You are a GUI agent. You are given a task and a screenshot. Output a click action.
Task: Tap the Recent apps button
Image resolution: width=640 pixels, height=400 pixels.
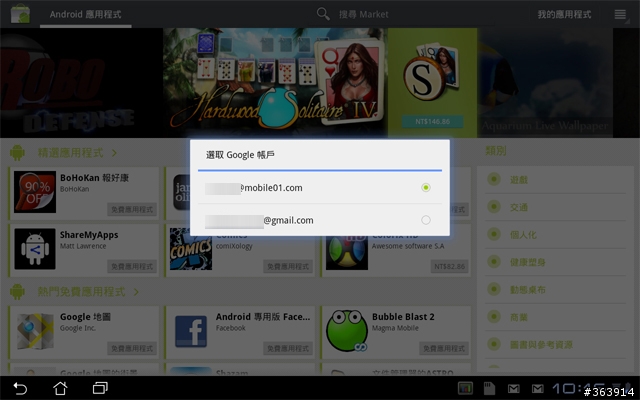pyautogui.click(x=100, y=388)
